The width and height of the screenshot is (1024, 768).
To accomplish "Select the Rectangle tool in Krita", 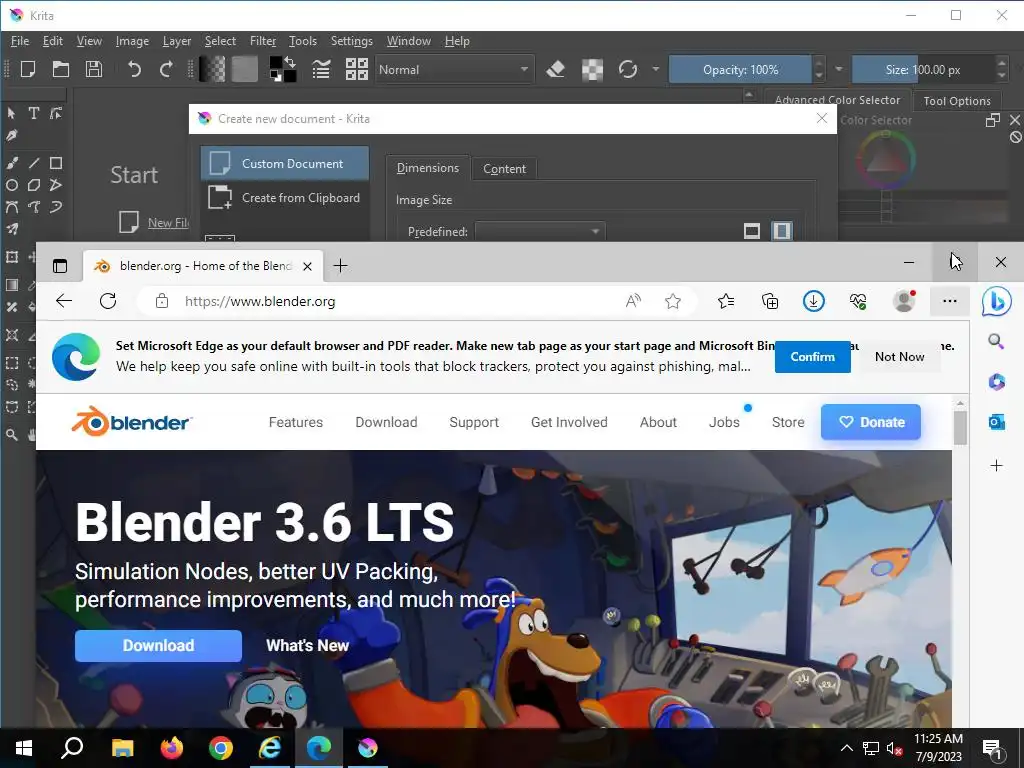I will (x=56, y=163).
